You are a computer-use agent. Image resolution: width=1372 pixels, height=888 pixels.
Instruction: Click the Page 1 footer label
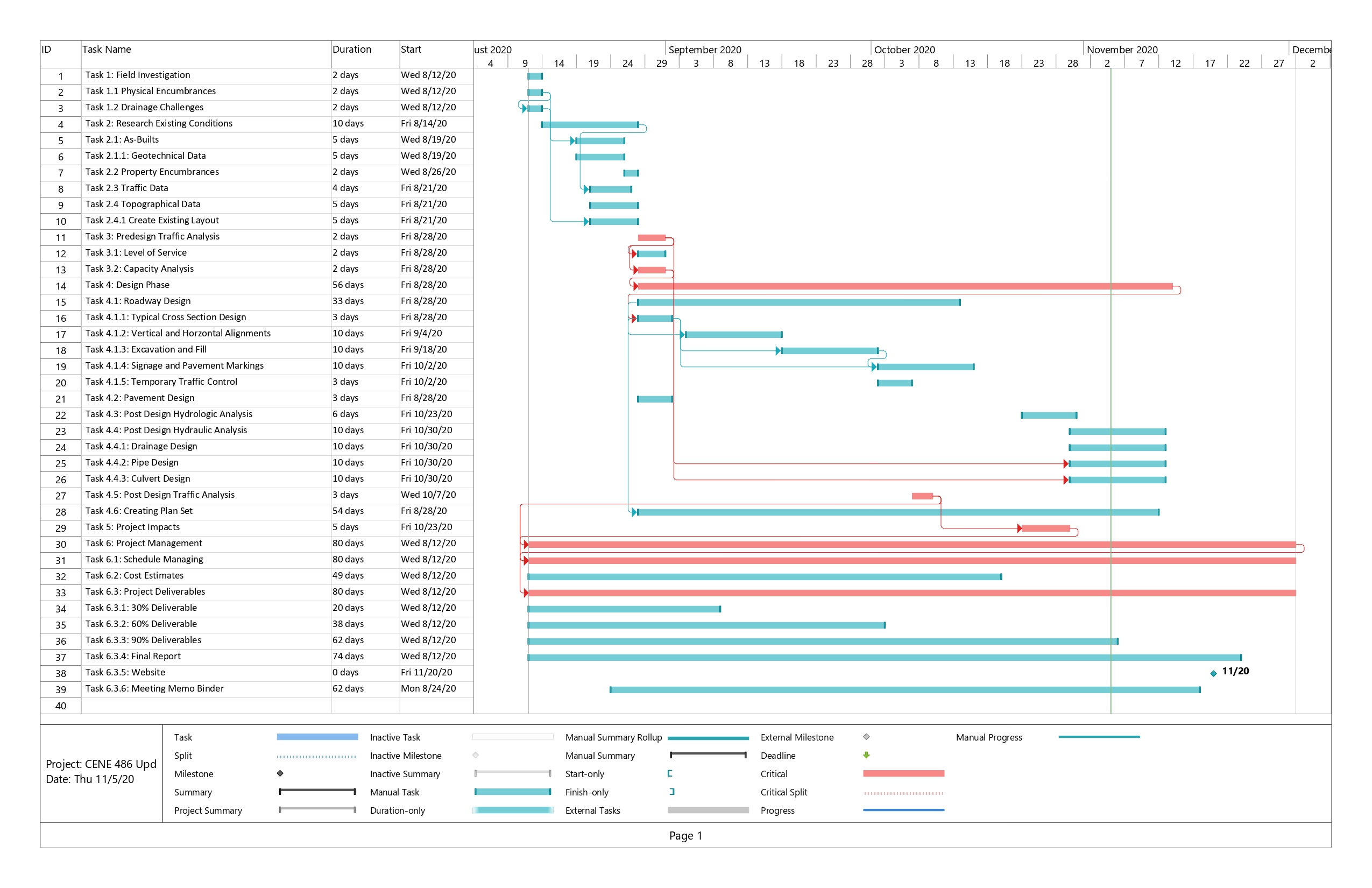point(685,835)
